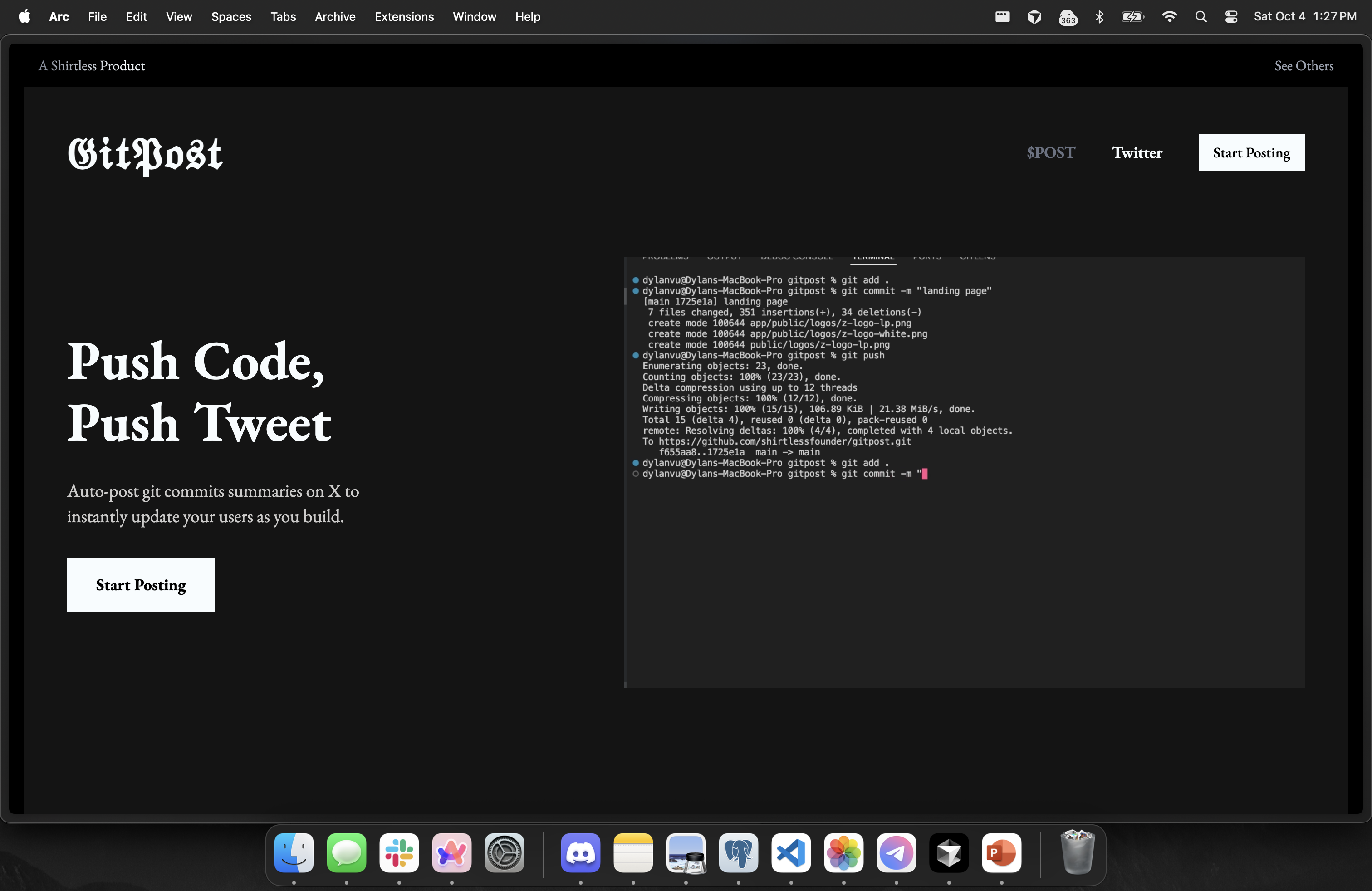Open Control Center in menu bar

(1231, 17)
